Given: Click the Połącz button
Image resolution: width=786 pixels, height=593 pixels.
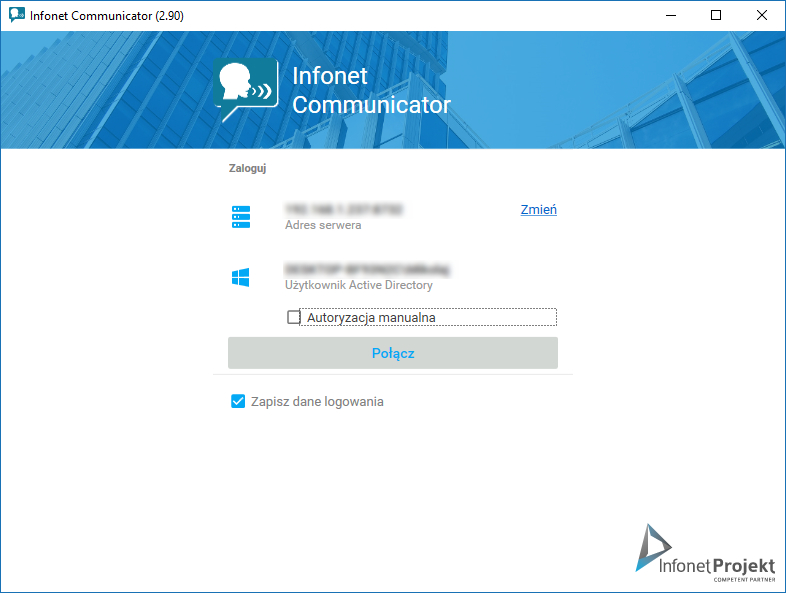Looking at the screenshot, I should click(x=393, y=353).
